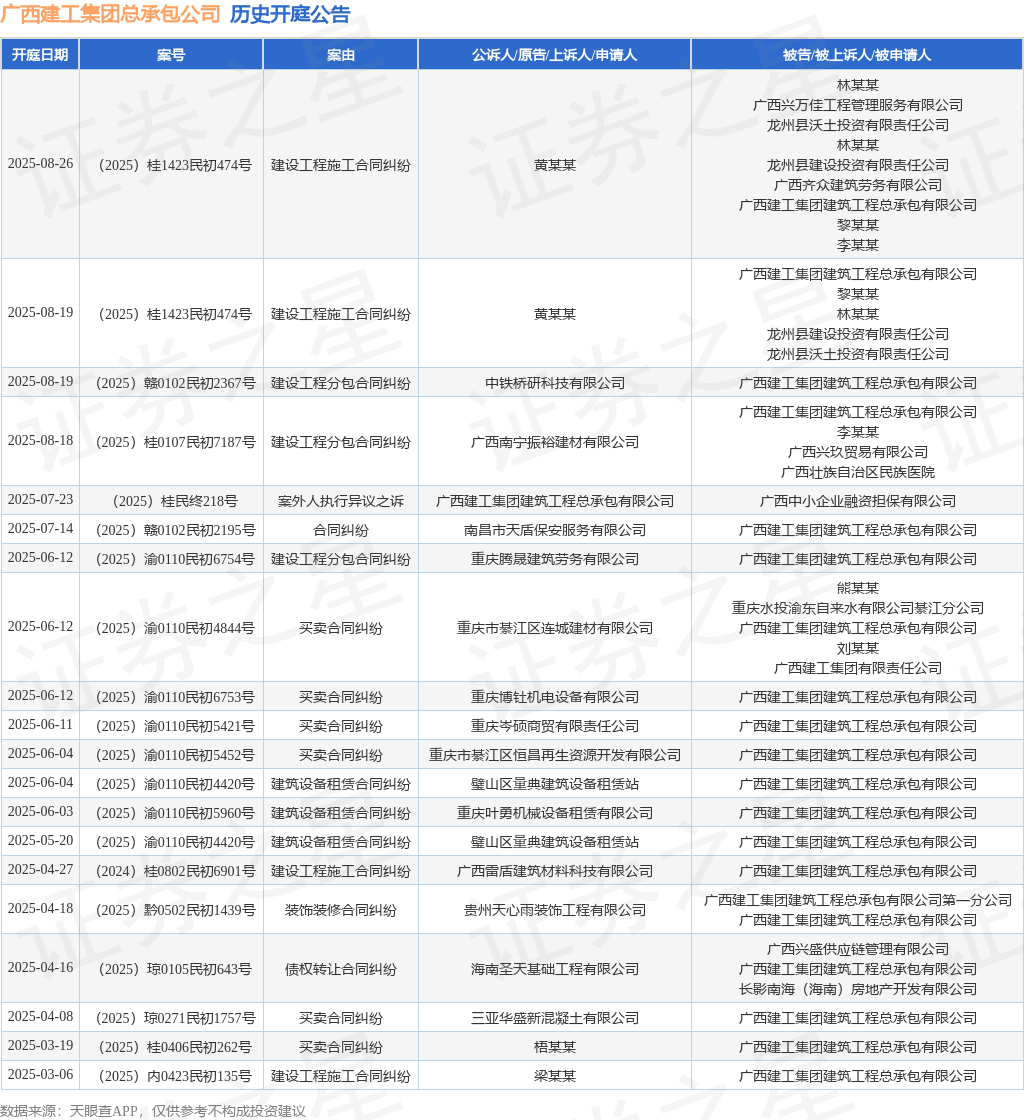
Task: Click case number 琼0105民初643号
Action: click(x=175, y=969)
